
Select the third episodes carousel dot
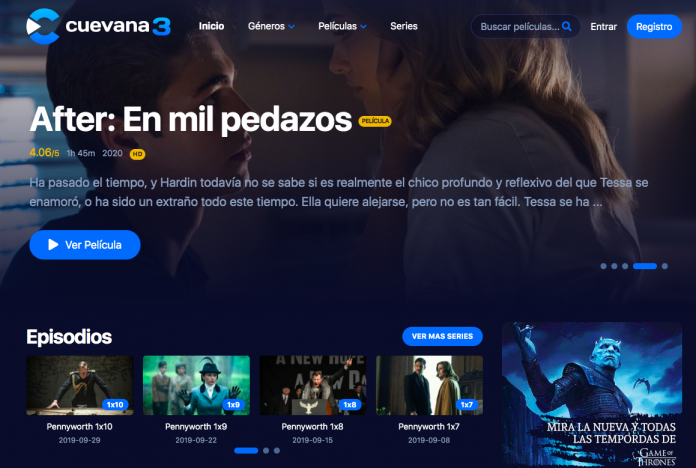pyautogui.click(x=277, y=450)
